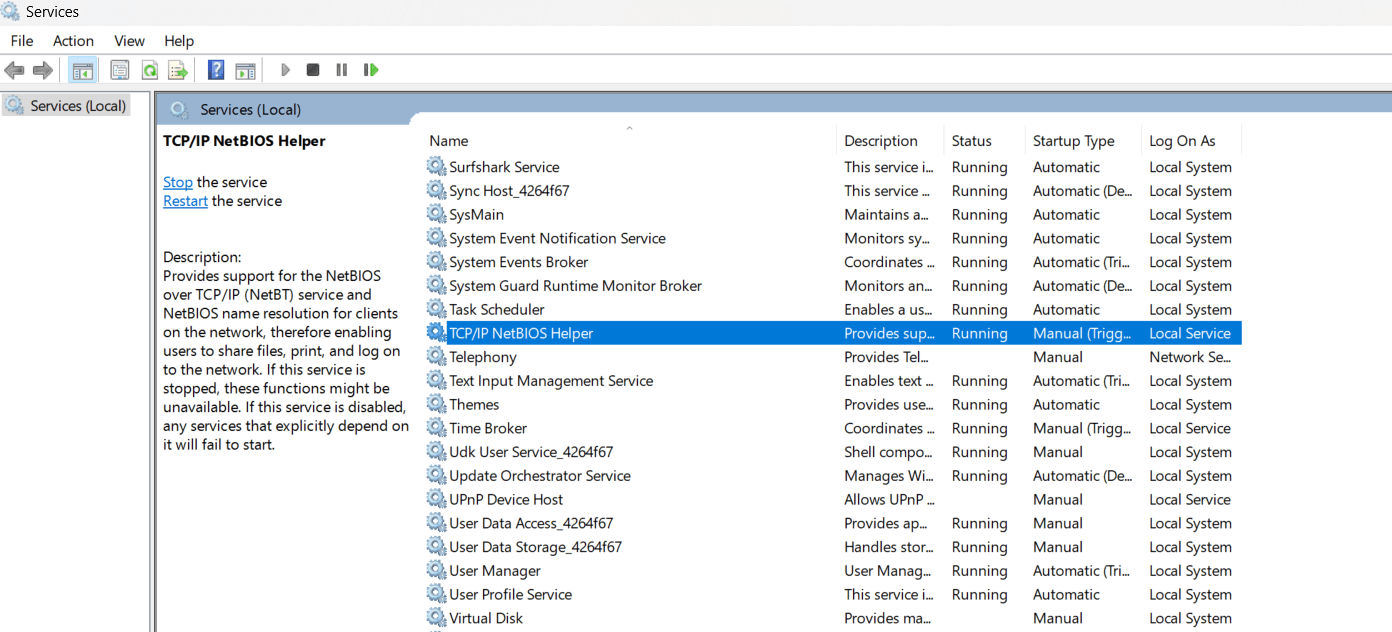Click the Forward navigation arrow
This screenshot has width=1392, height=632.
pyautogui.click(x=40, y=69)
